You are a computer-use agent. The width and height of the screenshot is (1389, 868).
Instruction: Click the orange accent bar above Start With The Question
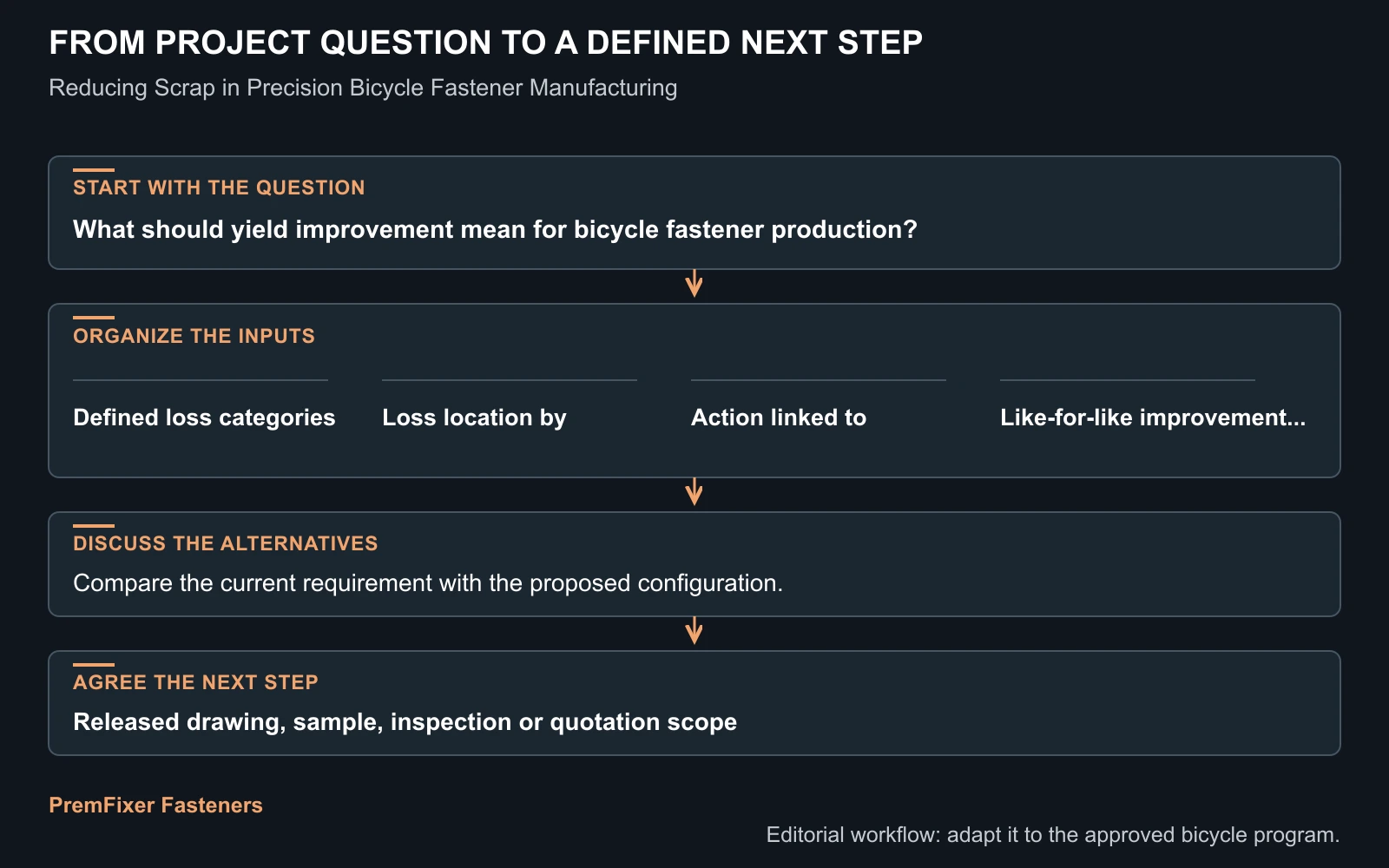[x=94, y=170]
